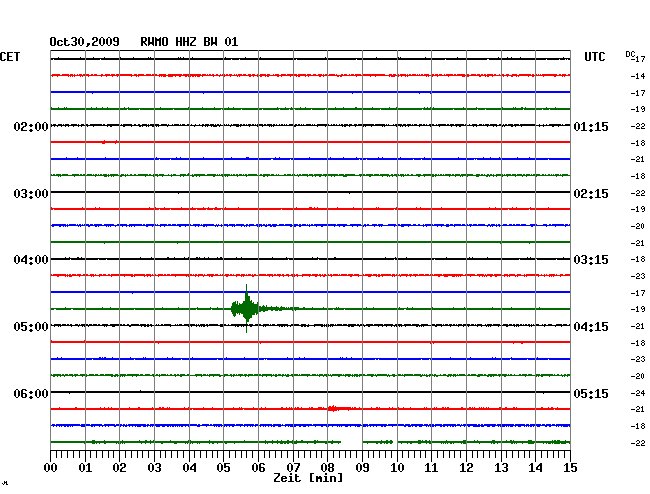Click the "UTC" timezone label
The width and height of the screenshot is (650, 494).
[594, 57]
